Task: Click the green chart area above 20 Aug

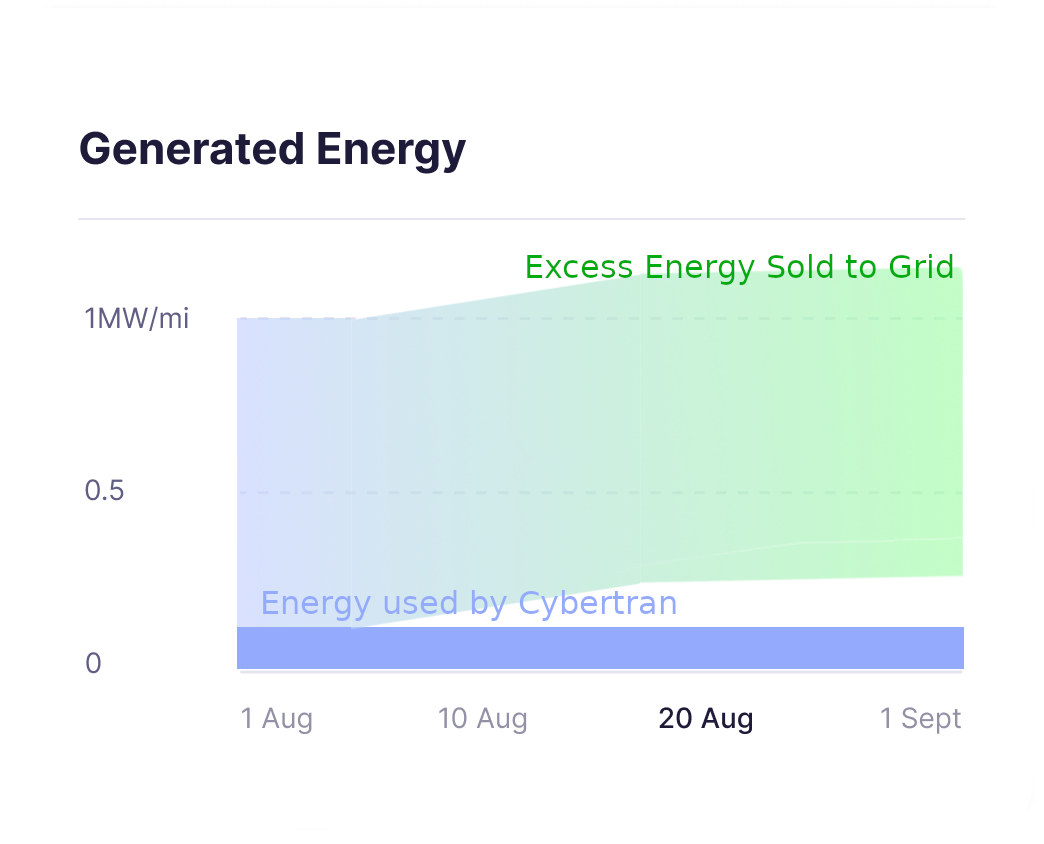Action: tap(705, 420)
